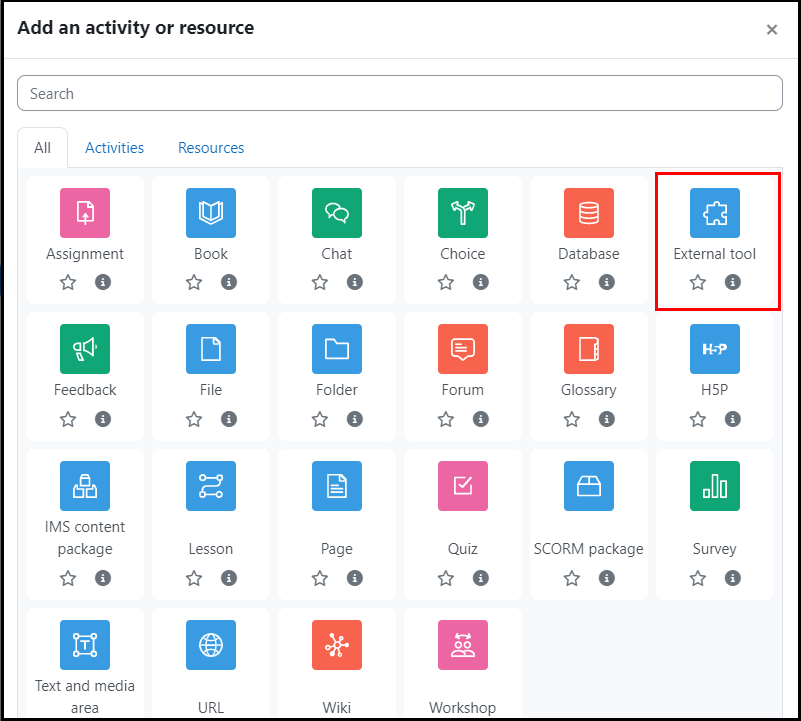This screenshot has height=721, width=801.
Task: Star the Assignment activity as favourite
Action: [x=68, y=282]
